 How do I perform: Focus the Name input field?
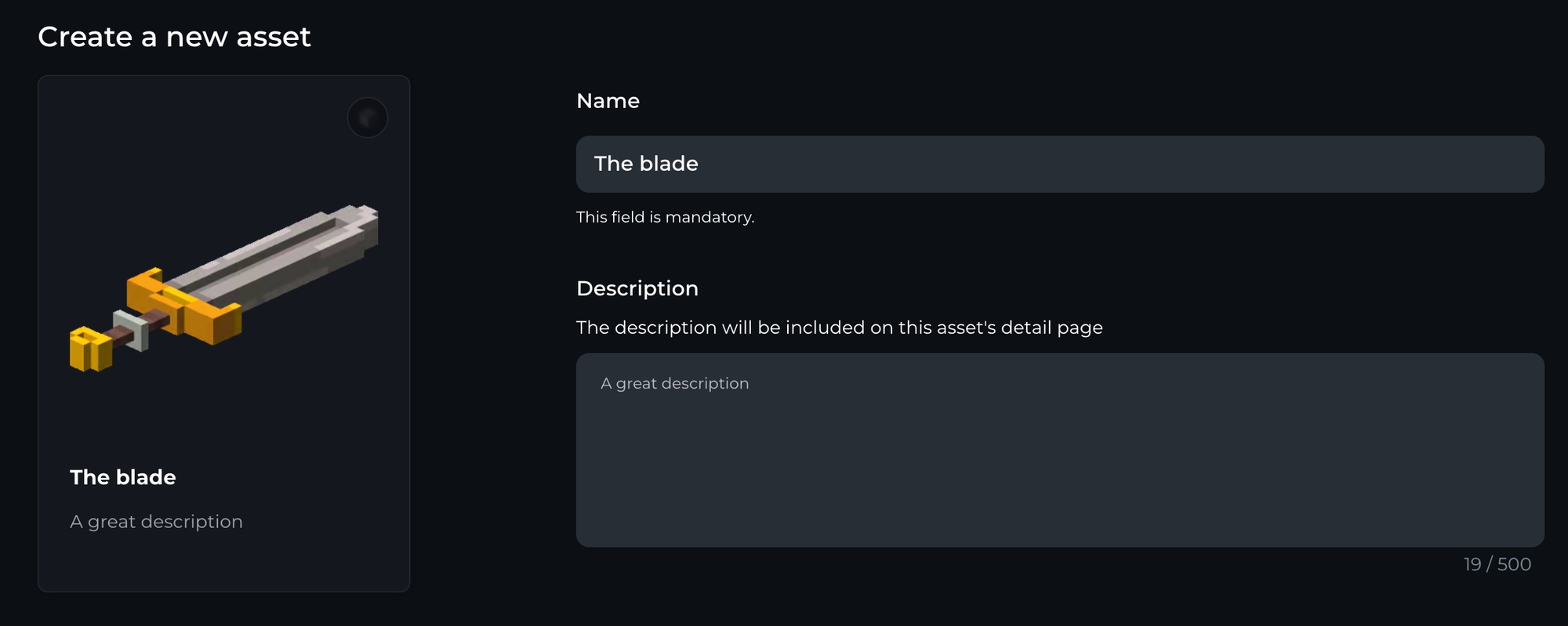tap(1060, 164)
